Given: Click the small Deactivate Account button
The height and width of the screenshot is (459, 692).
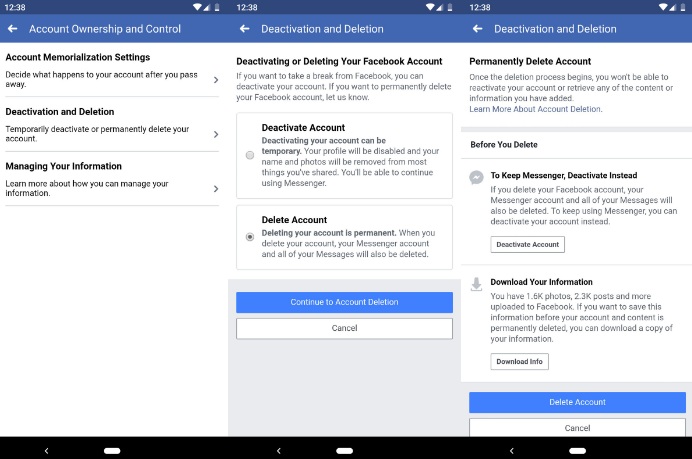Looking at the screenshot, I should 527,245.
